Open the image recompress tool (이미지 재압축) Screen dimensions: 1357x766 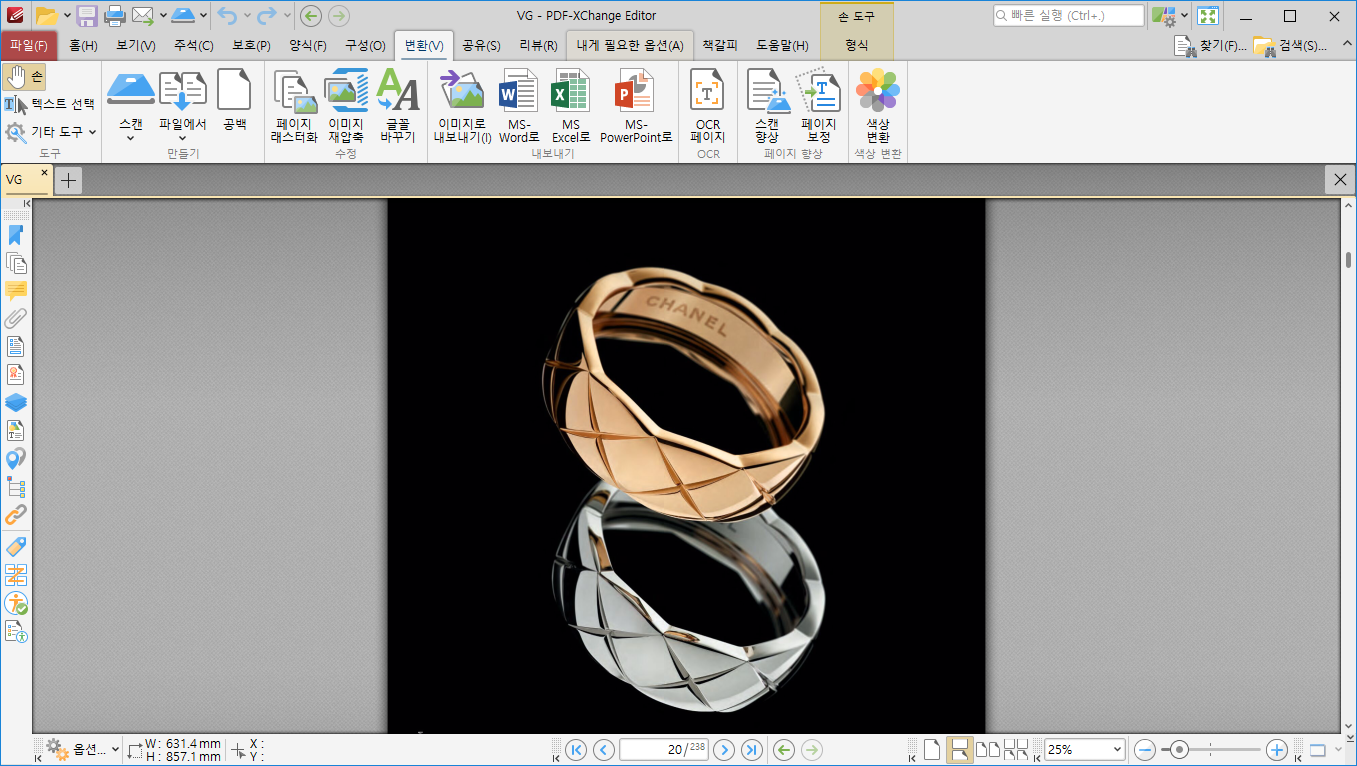[346, 106]
